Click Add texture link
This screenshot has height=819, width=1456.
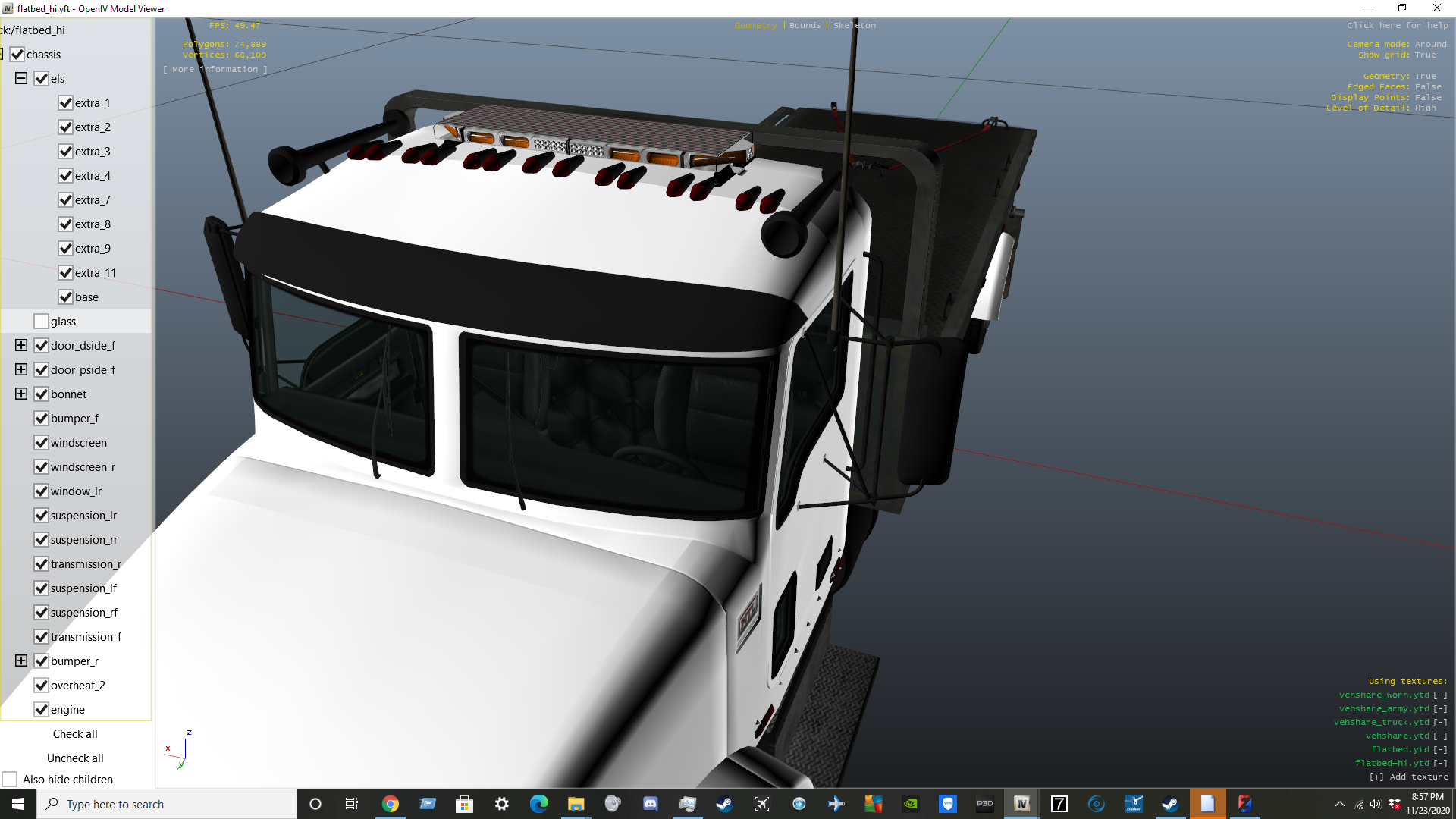[x=1409, y=777]
